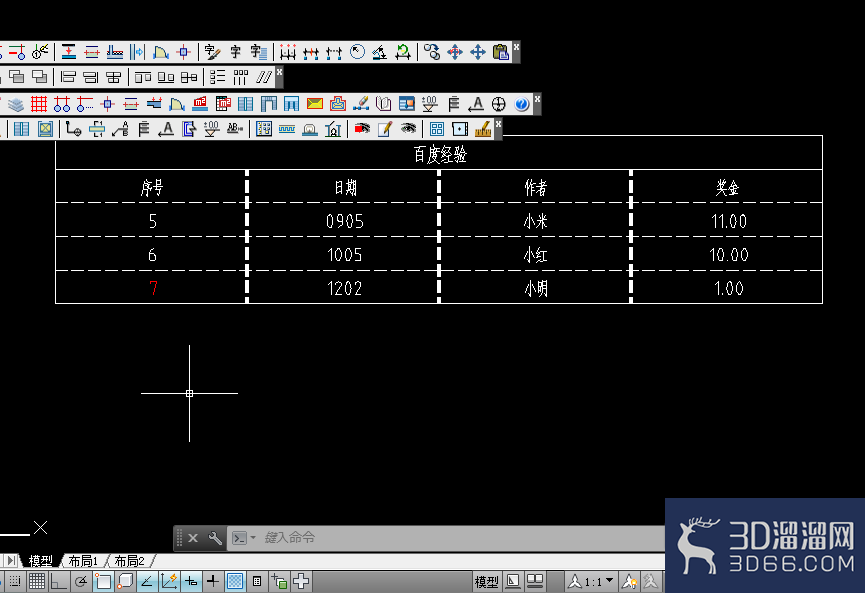Toggle 3D object snap in status bar
This screenshot has width=865, height=593.
pos(125,581)
